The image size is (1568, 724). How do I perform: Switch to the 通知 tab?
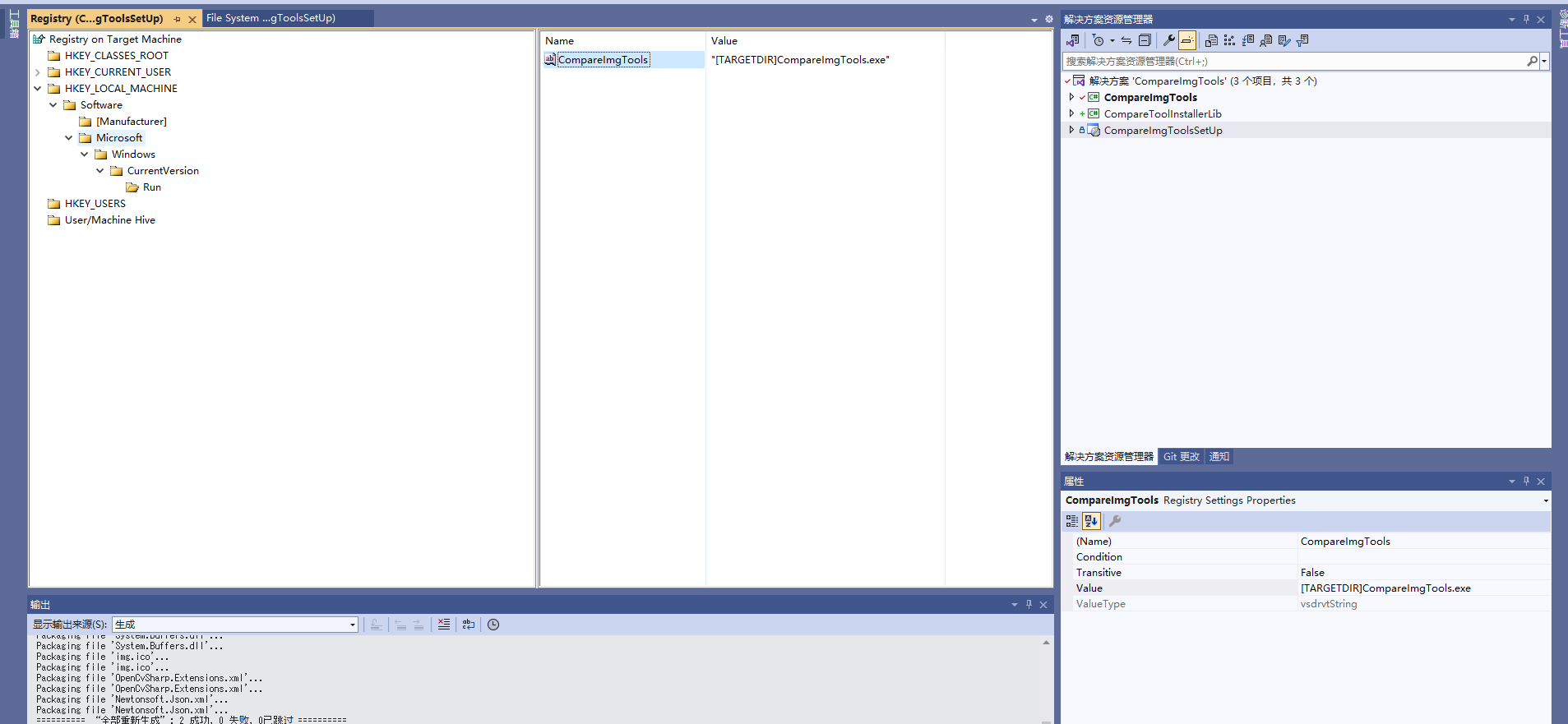pos(1219,457)
